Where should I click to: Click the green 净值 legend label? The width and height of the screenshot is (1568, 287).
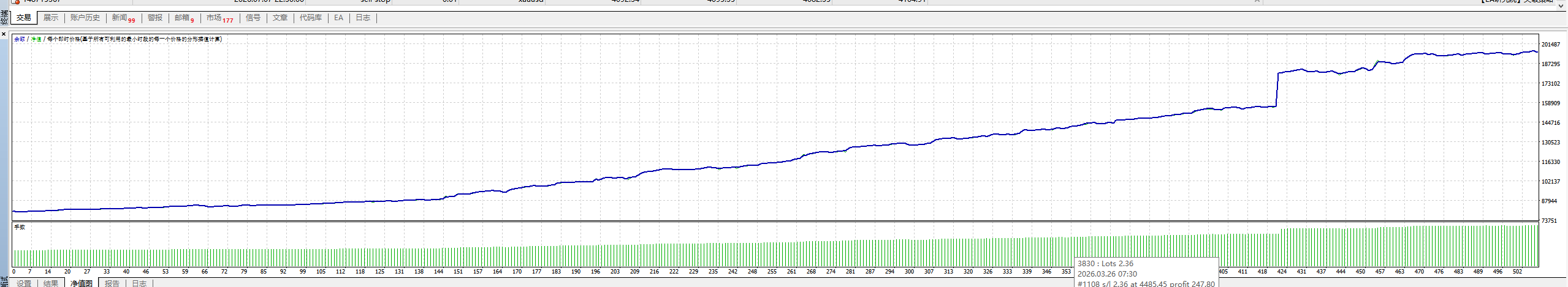(36, 39)
